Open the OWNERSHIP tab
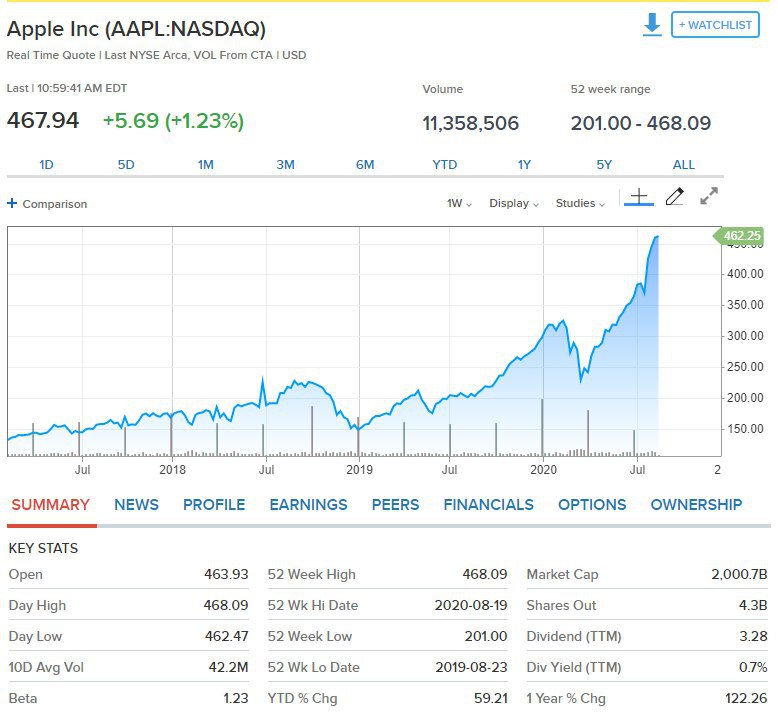Screen dimensions: 778x722 click(x=696, y=505)
